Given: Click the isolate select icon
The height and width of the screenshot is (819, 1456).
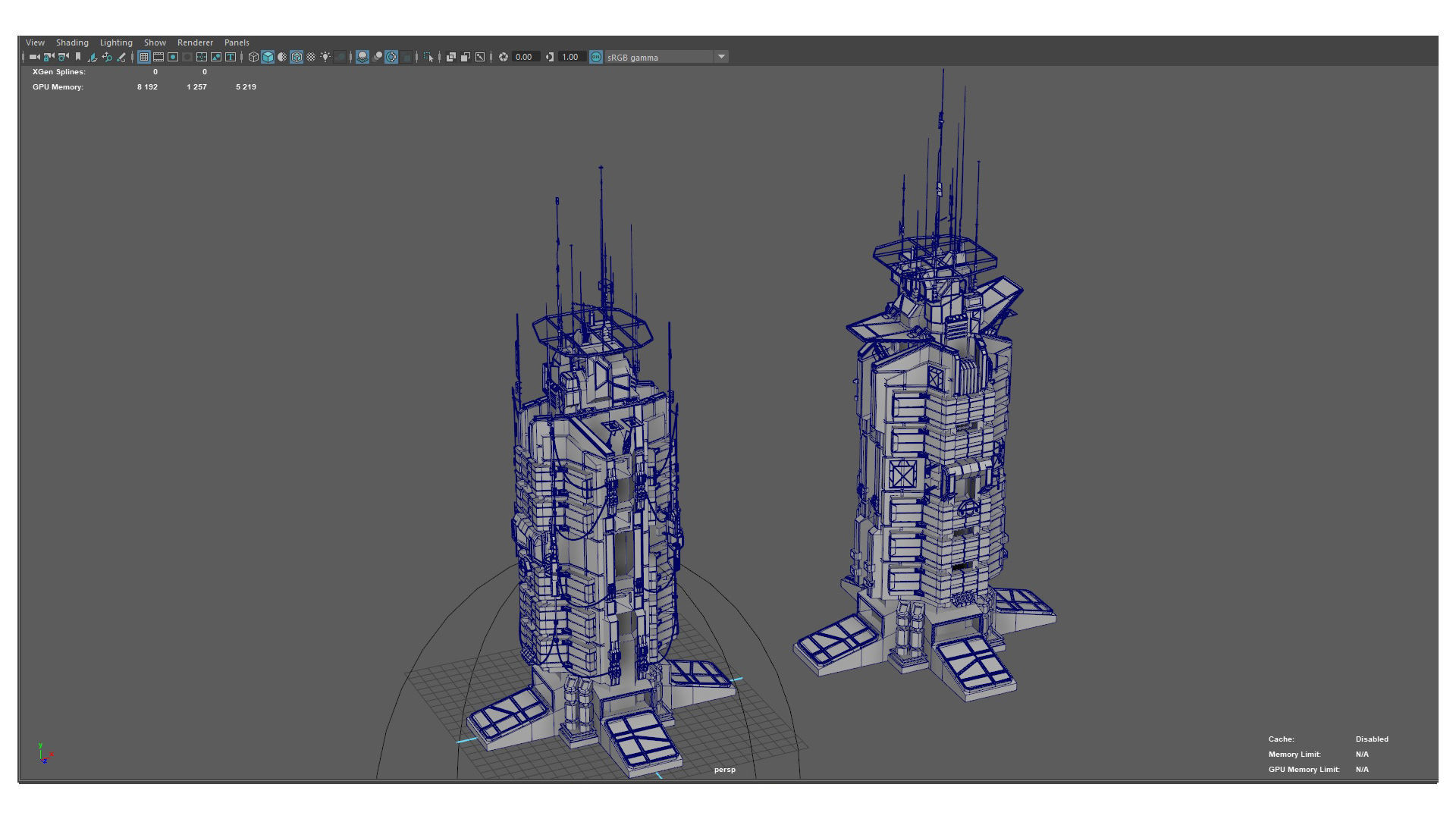Looking at the screenshot, I should (428, 57).
